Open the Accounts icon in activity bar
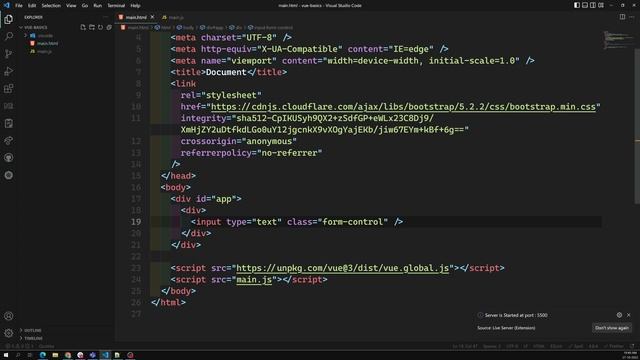This screenshot has height=360, width=640. pyautogui.click(x=9, y=316)
